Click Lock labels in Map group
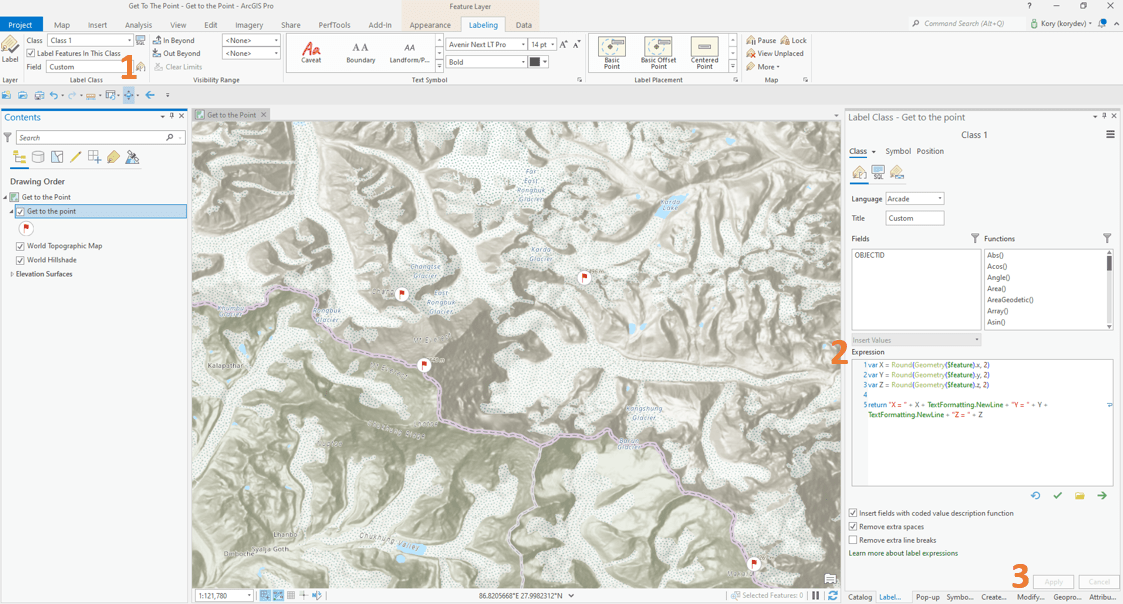Viewport: 1123px width, 604px height. [794, 40]
